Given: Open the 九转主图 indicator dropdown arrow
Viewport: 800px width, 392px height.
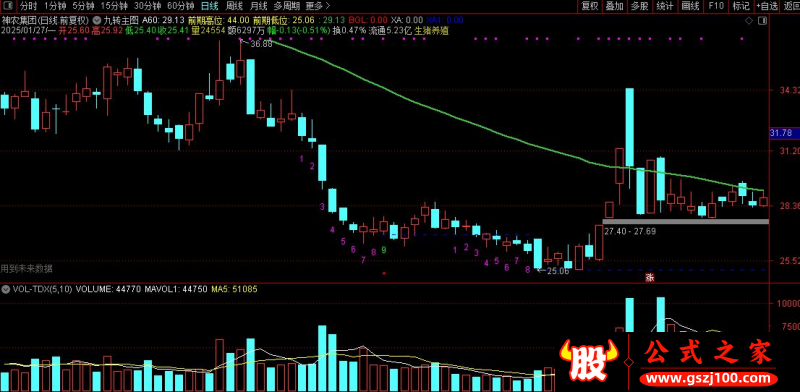Looking at the screenshot, I should pos(97,20).
